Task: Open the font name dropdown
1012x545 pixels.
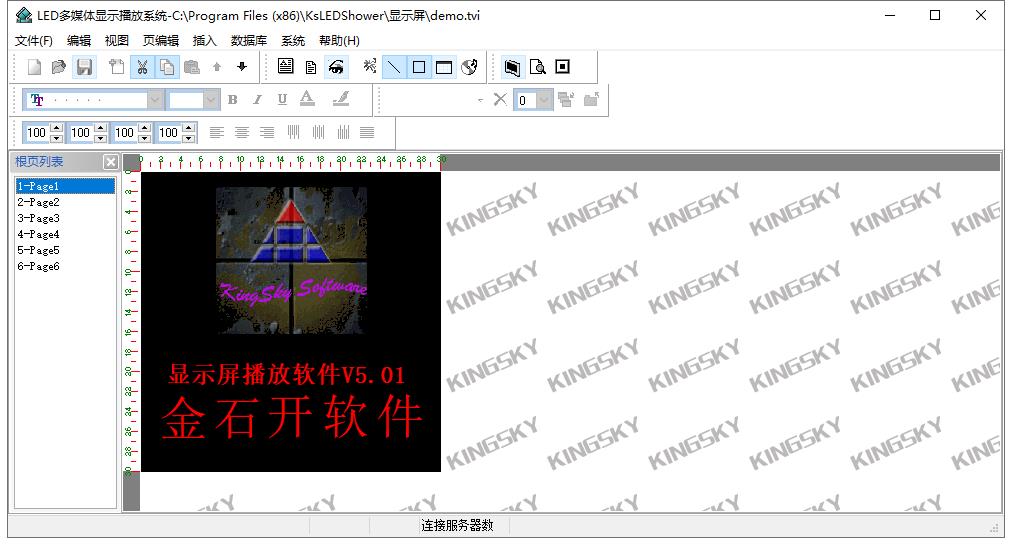Action: 154,100
